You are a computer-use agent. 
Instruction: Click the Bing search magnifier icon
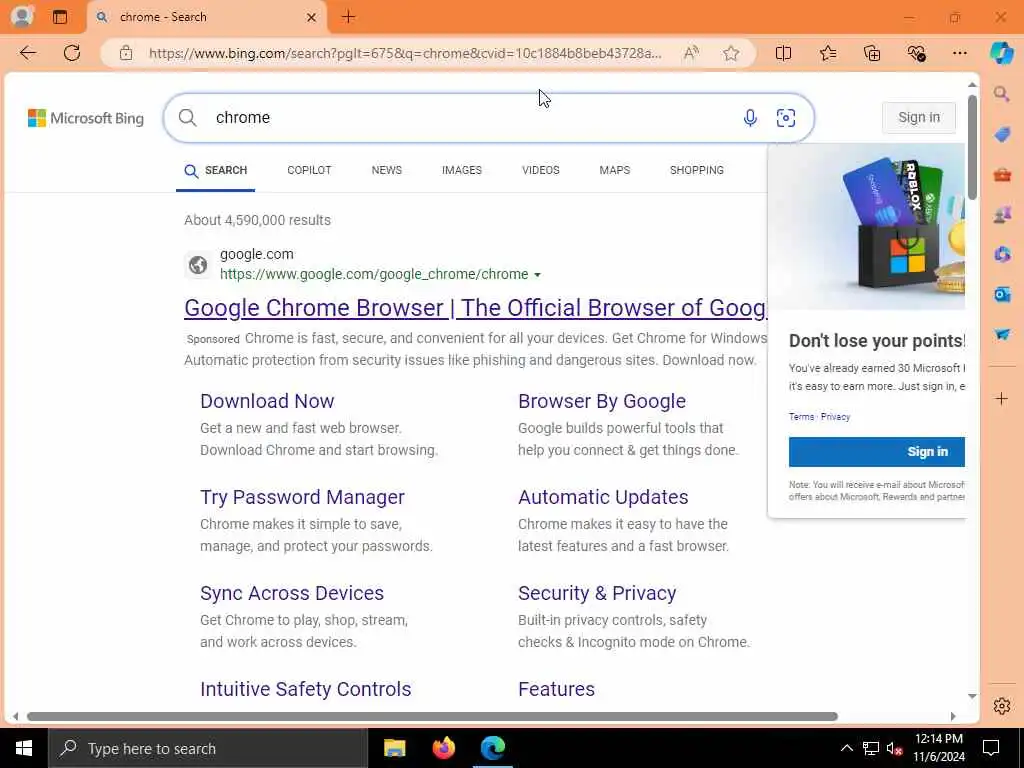click(187, 118)
